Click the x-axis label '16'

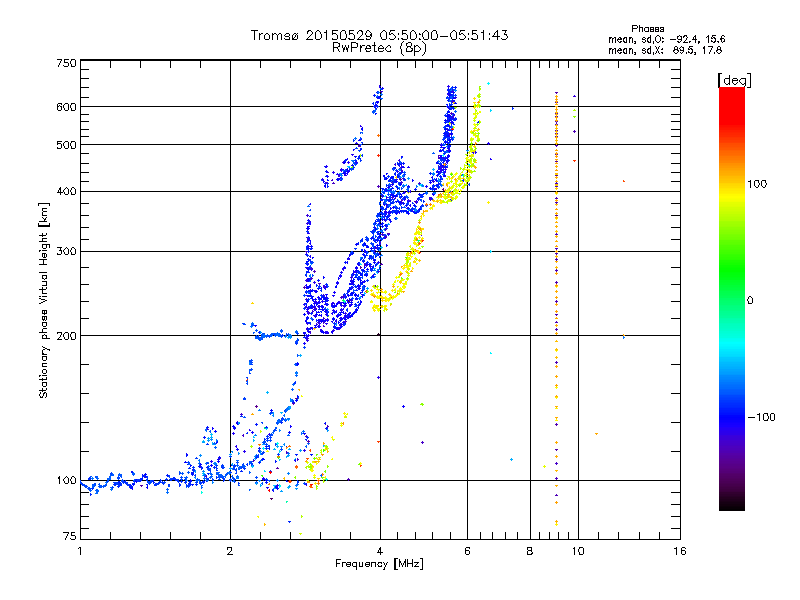point(680,551)
